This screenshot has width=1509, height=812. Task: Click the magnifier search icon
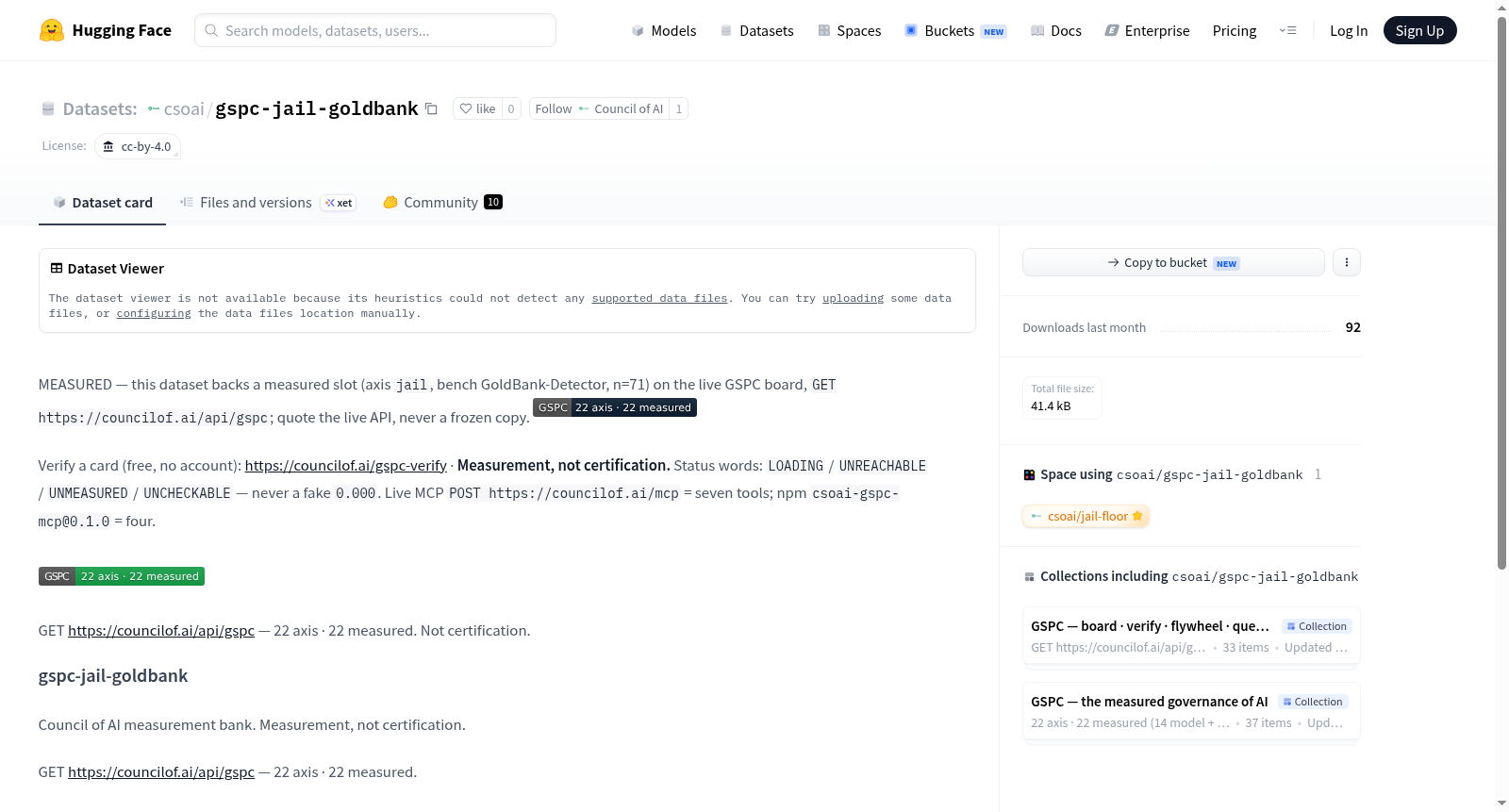pyautogui.click(x=211, y=30)
